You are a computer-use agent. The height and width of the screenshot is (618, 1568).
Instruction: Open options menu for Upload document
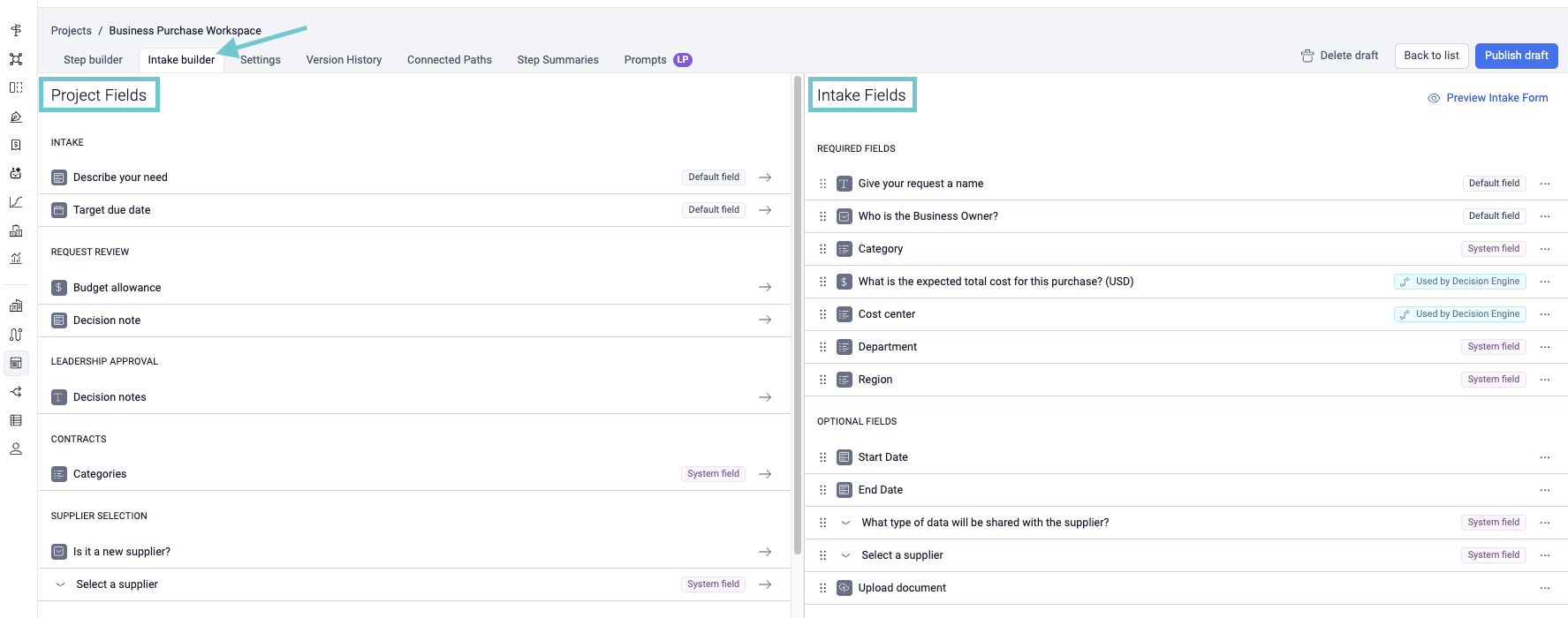[1544, 588]
